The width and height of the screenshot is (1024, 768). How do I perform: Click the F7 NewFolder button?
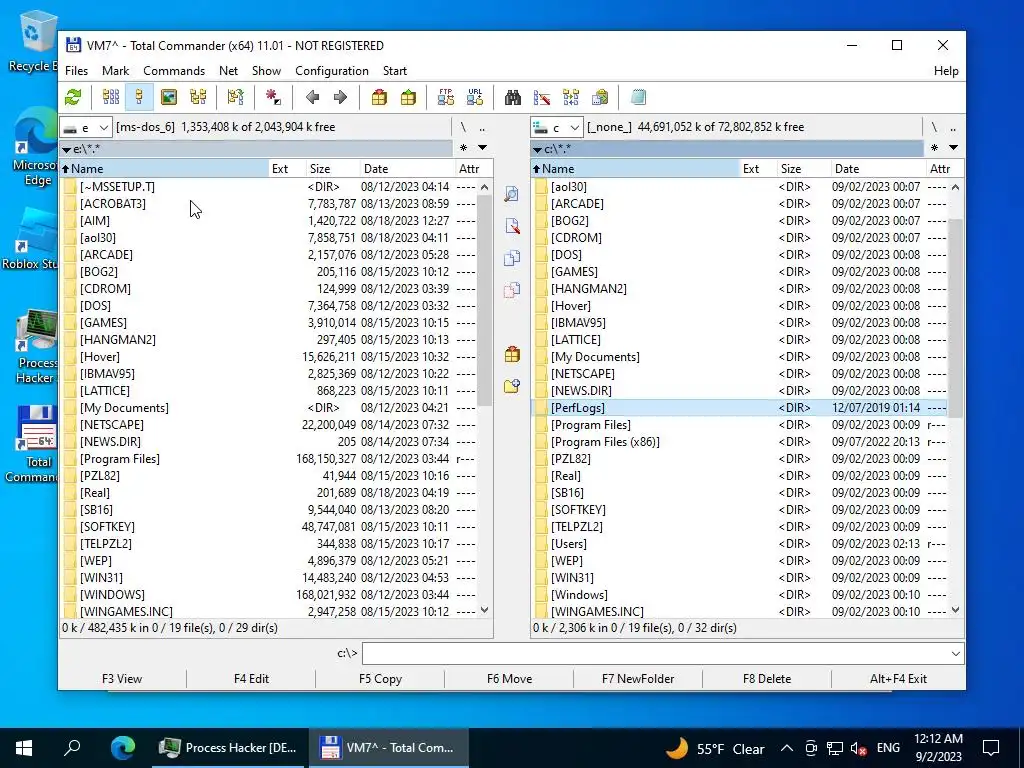click(638, 679)
